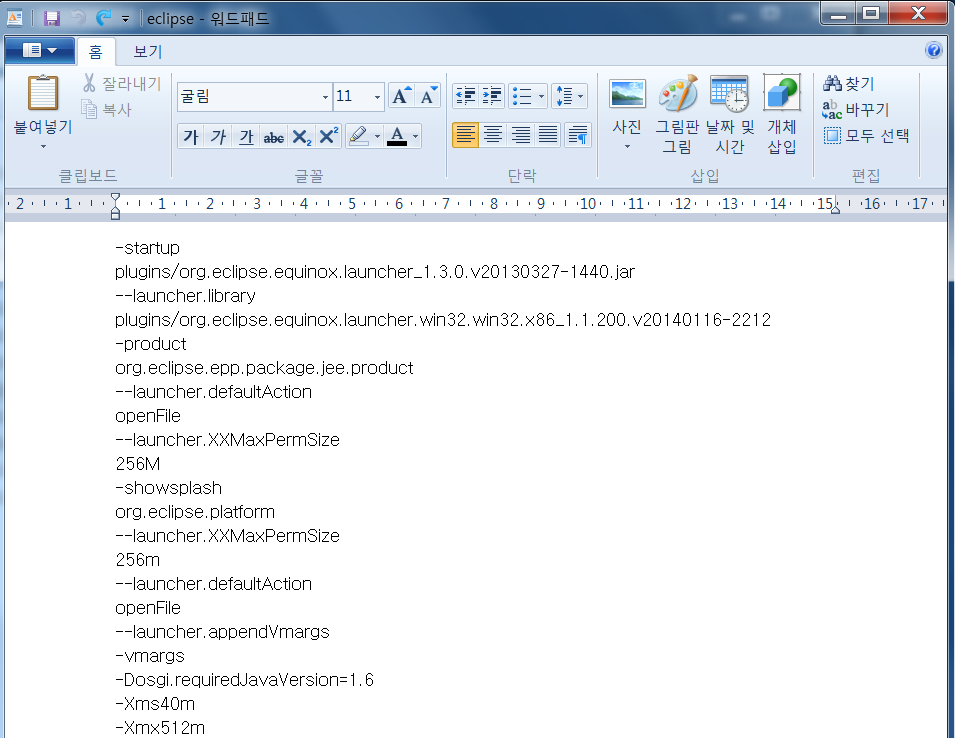Click the line '-product'
This screenshot has height=738, width=955.
click(150, 344)
